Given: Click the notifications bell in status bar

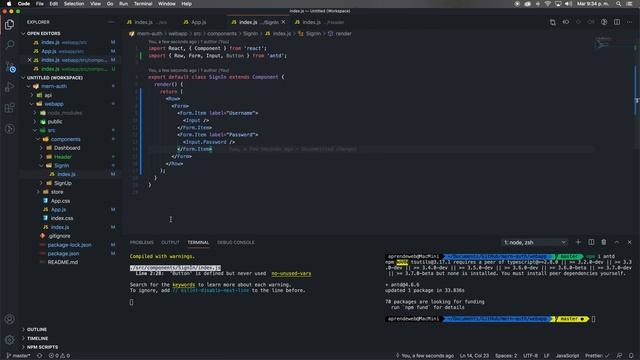Looking at the screenshot, I should (x=631, y=356).
